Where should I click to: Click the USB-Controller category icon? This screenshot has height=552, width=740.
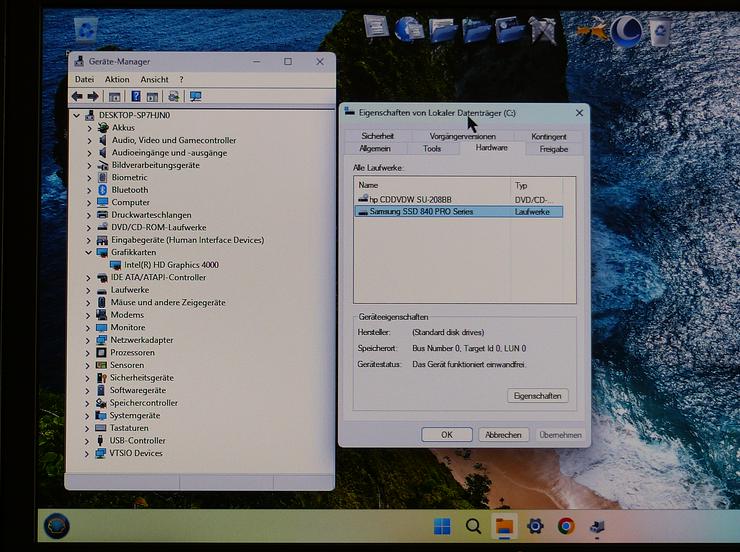(100, 440)
